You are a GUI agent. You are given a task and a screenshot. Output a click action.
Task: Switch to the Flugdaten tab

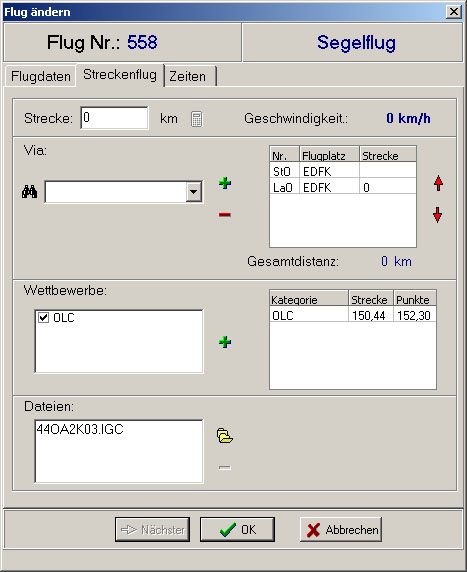(40, 76)
